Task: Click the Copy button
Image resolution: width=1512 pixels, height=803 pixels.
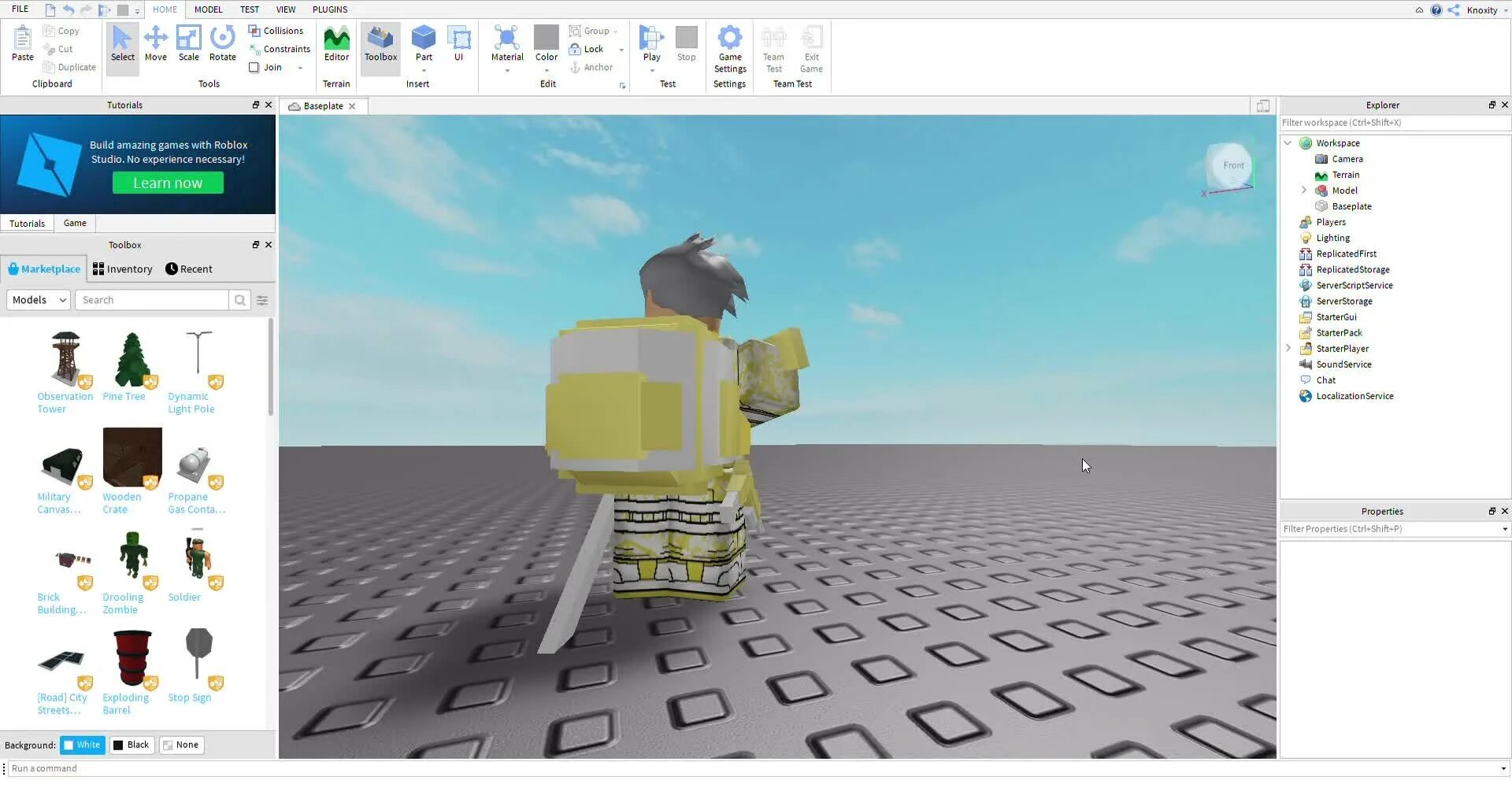Action: click(61, 31)
